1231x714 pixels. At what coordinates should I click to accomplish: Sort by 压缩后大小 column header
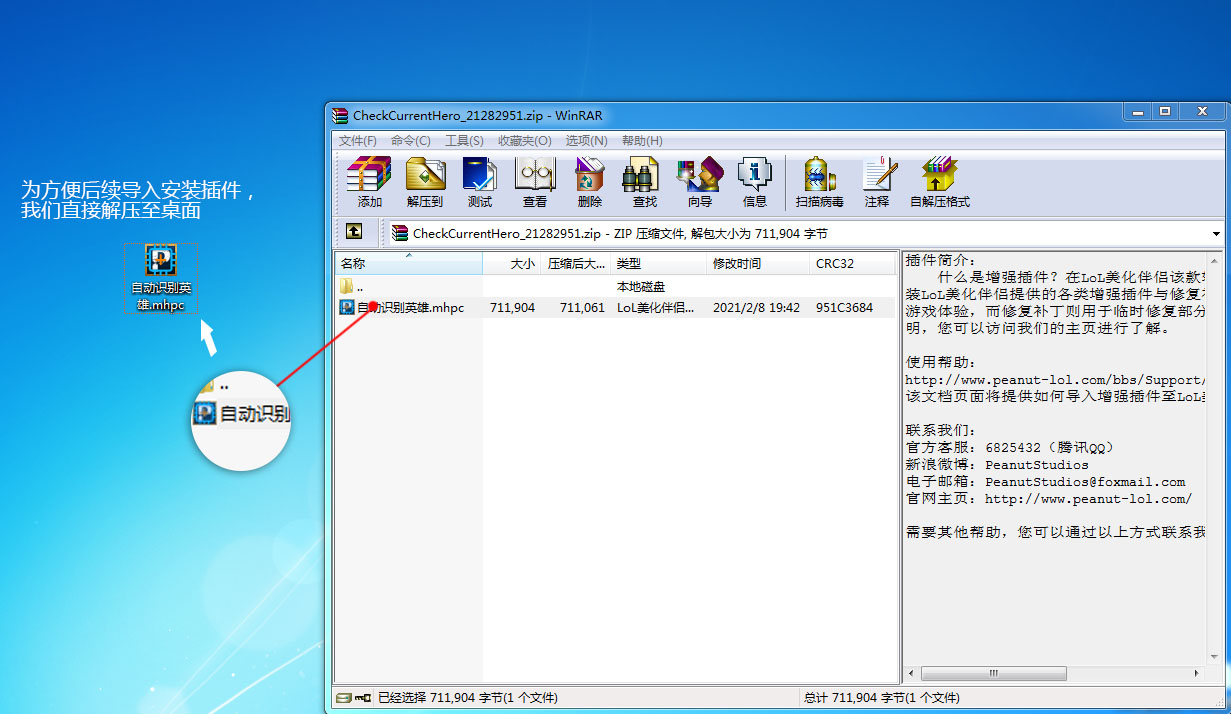click(x=575, y=264)
